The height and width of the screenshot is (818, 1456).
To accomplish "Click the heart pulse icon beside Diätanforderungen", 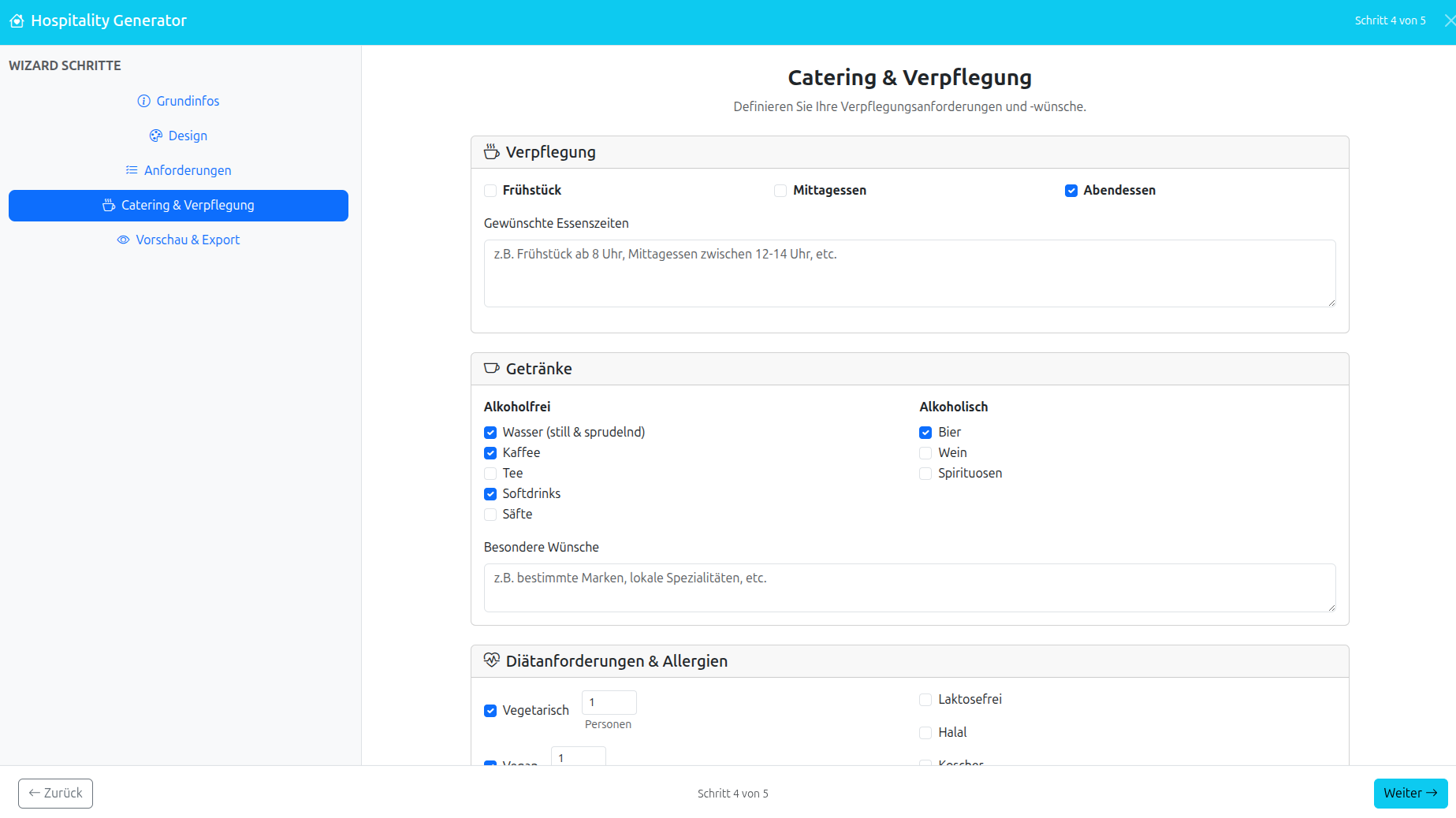I will click(491, 660).
